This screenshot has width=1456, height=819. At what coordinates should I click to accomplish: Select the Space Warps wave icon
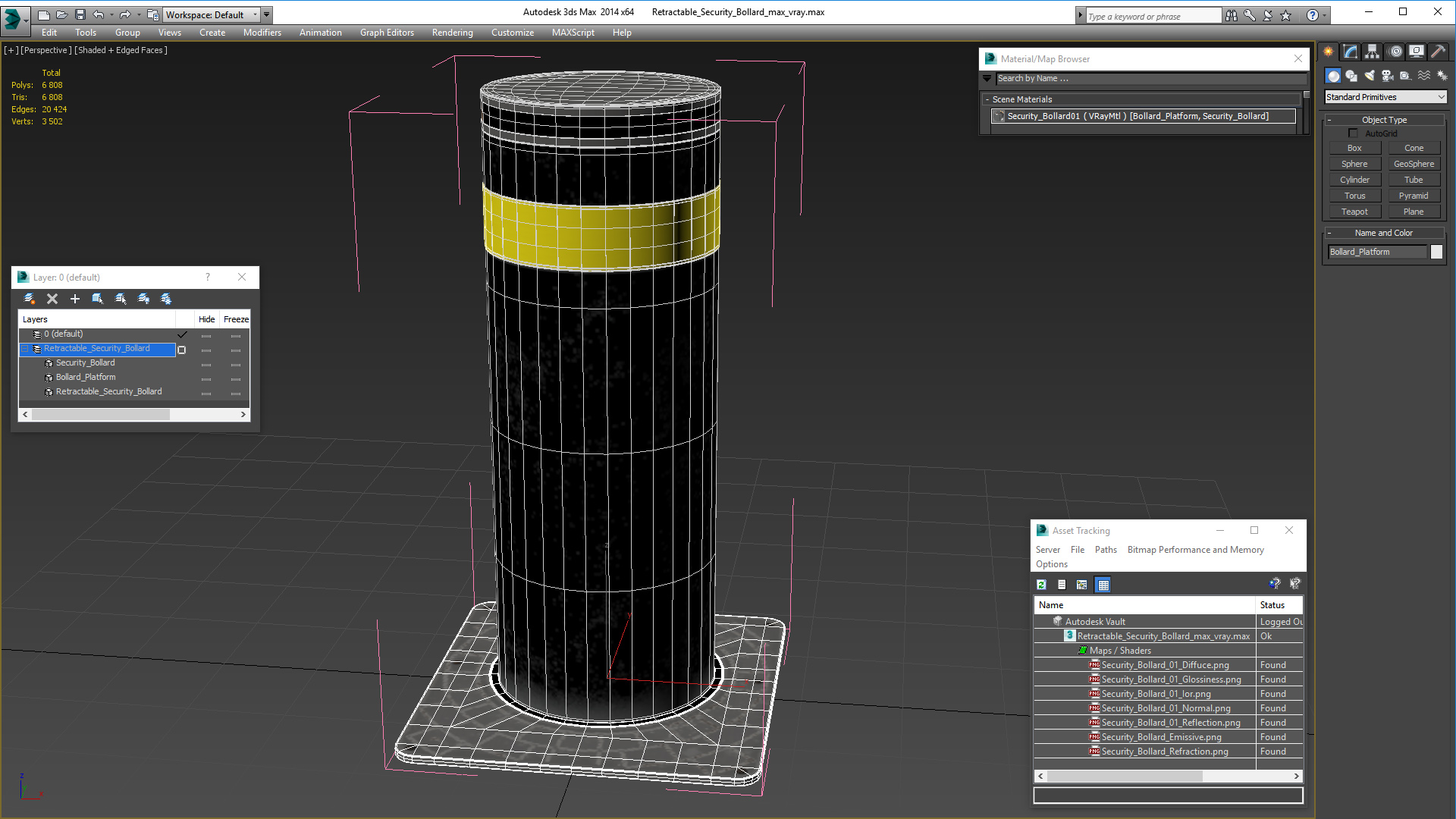point(1424,76)
